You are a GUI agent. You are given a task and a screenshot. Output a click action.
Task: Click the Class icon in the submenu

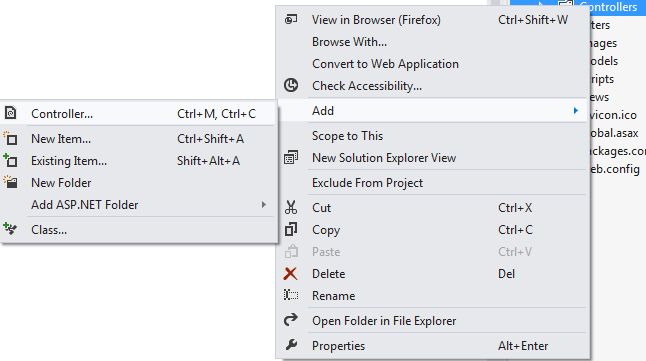(10, 229)
